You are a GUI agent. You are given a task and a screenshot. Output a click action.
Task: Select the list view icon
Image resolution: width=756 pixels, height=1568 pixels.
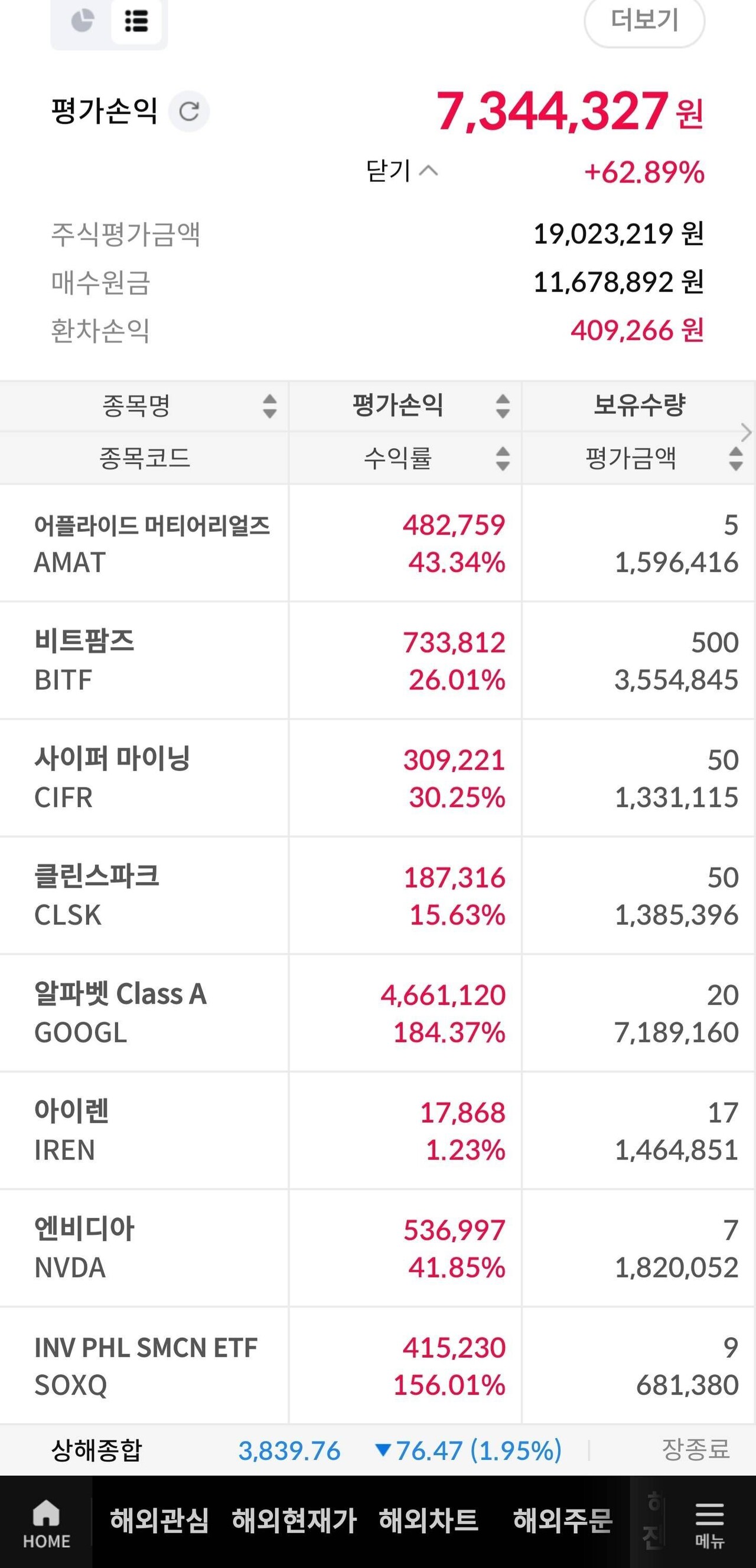[136, 21]
